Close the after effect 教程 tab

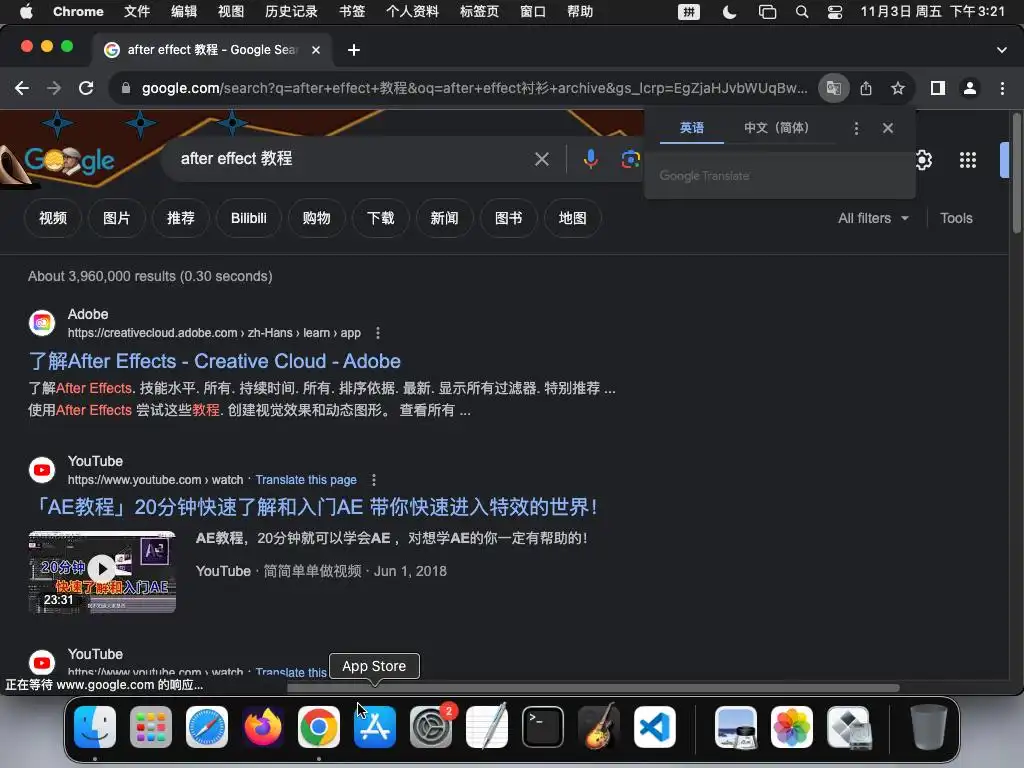[315, 50]
